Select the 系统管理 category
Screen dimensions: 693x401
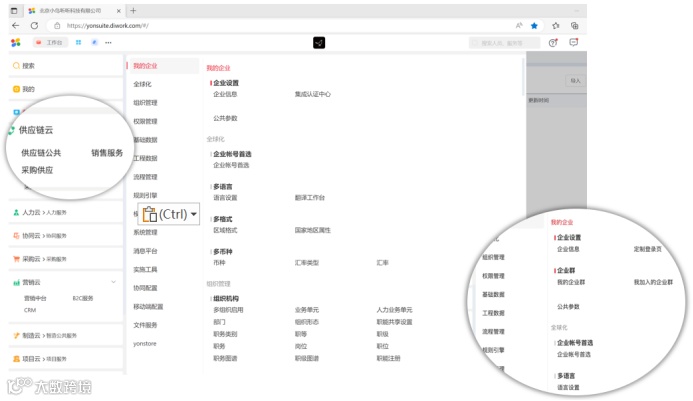pyautogui.click(x=145, y=232)
